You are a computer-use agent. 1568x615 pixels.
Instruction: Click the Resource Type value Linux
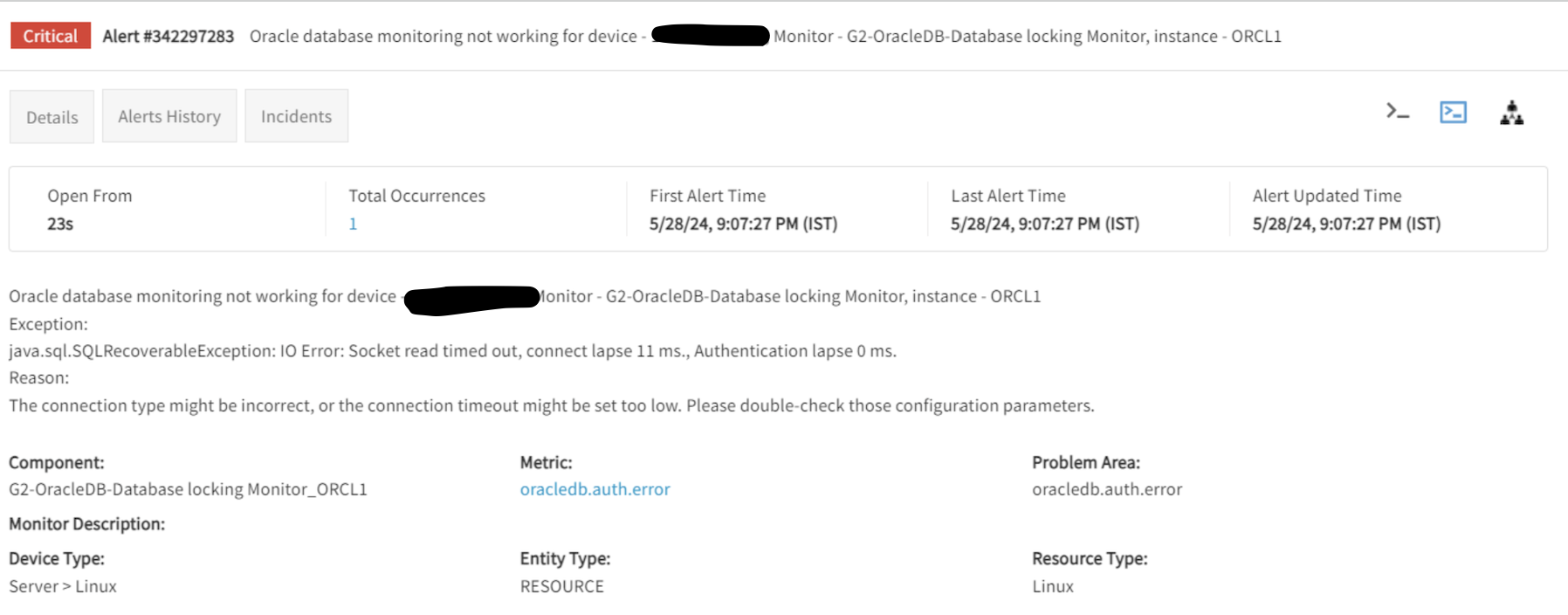(1052, 586)
